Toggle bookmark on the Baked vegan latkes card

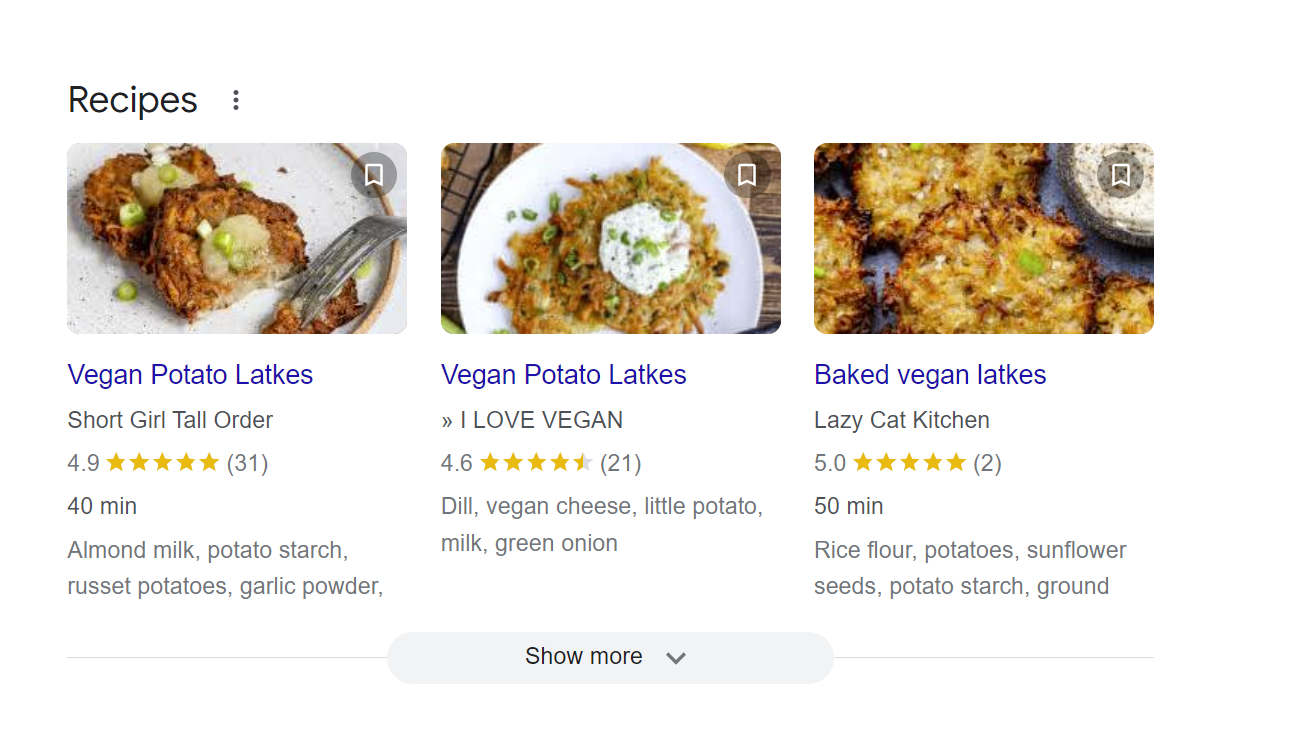(1120, 174)
